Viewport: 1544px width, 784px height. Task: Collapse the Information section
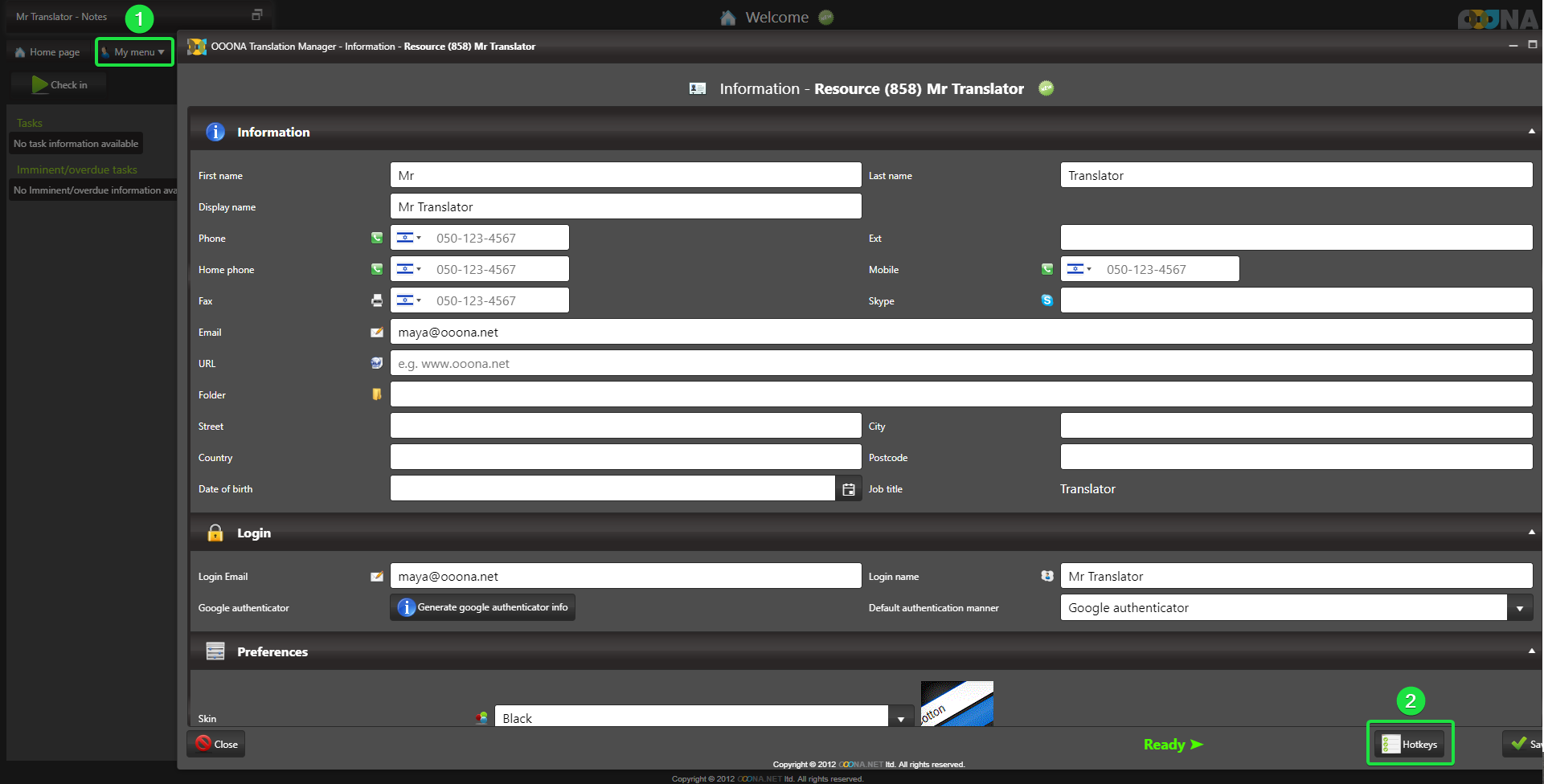pos(1531,132)
